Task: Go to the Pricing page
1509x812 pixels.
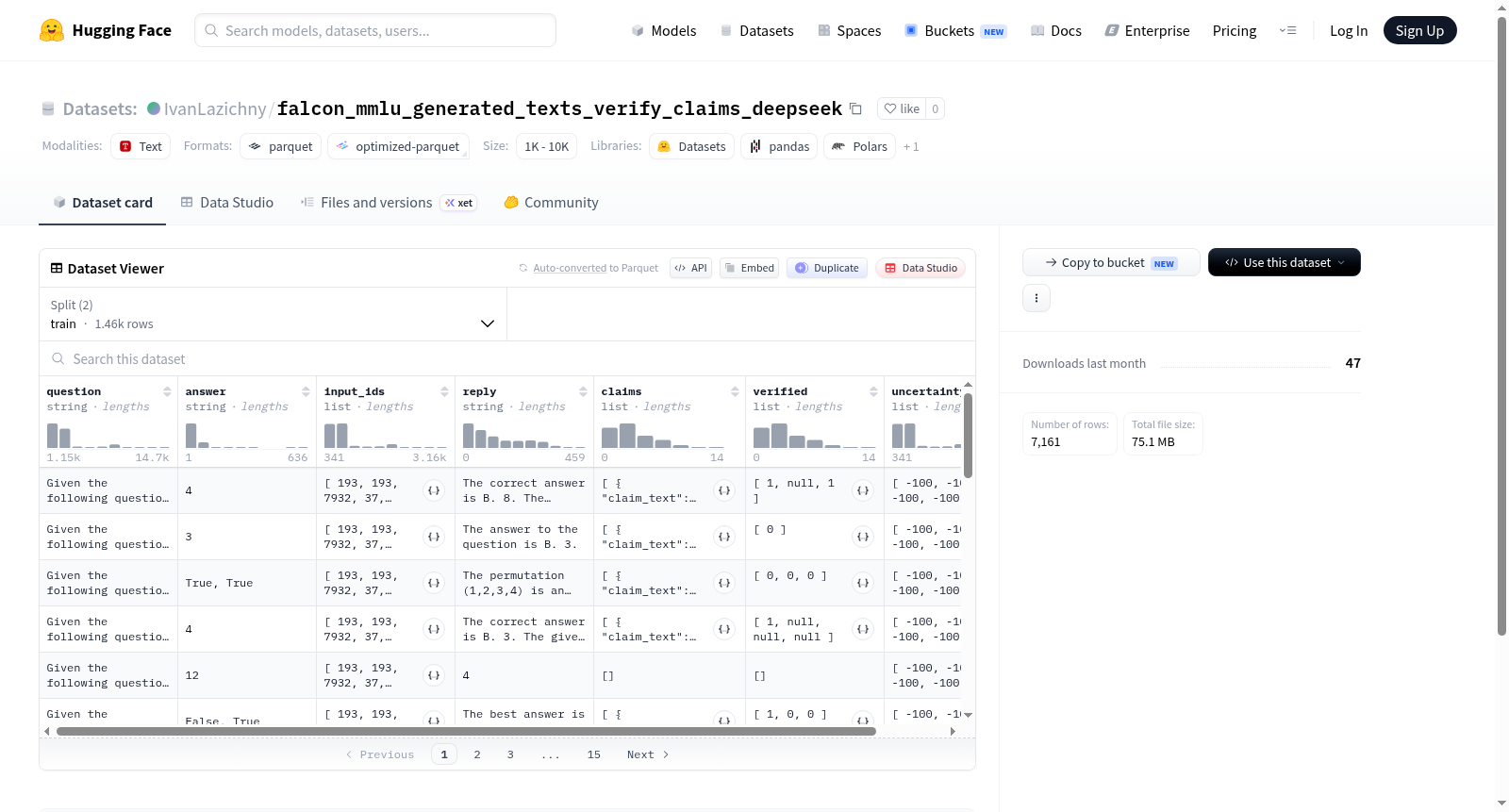Action: [x=1235, y=30]
